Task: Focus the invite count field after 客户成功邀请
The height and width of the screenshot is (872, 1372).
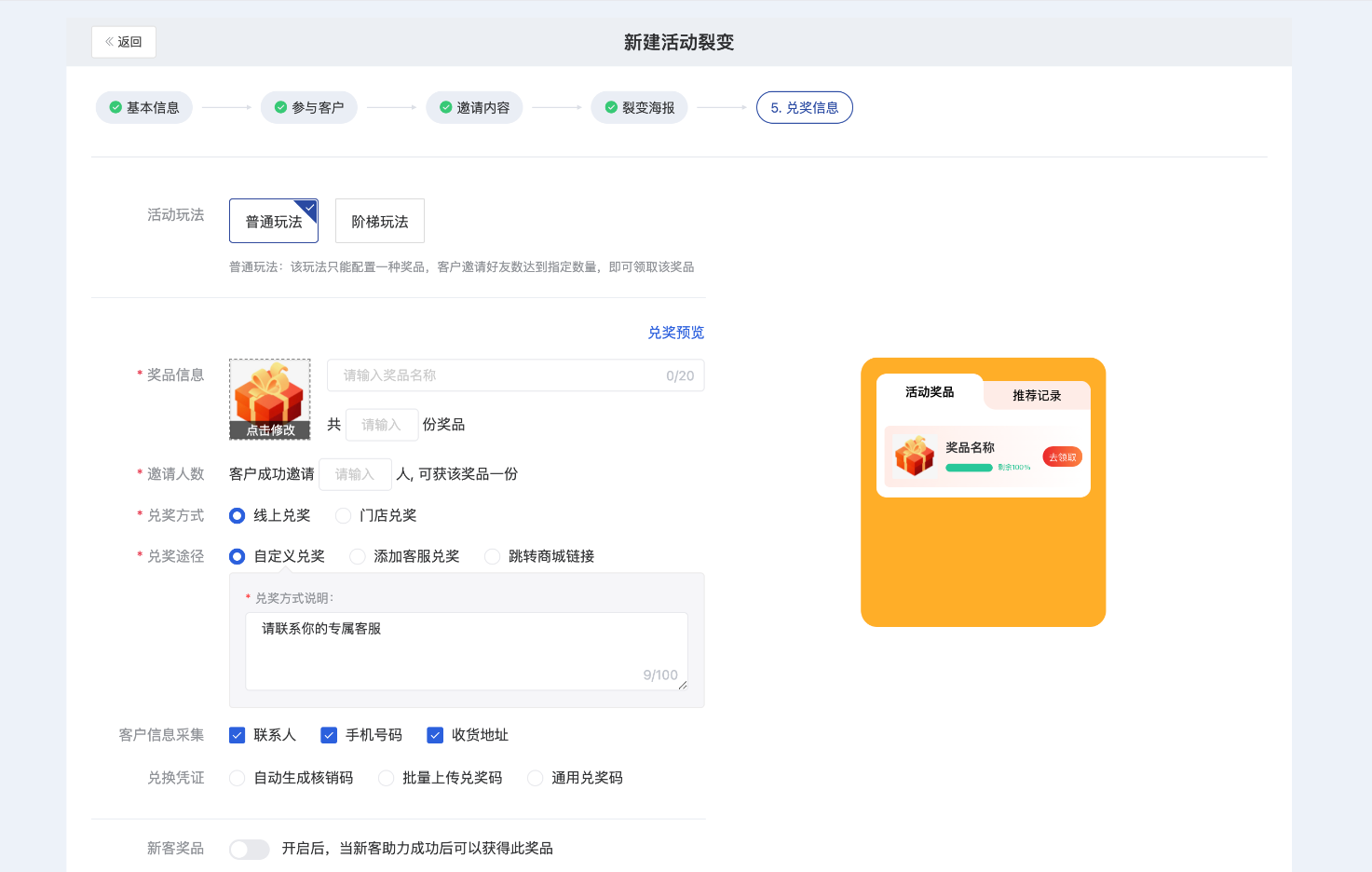Action: coord(356,474)
